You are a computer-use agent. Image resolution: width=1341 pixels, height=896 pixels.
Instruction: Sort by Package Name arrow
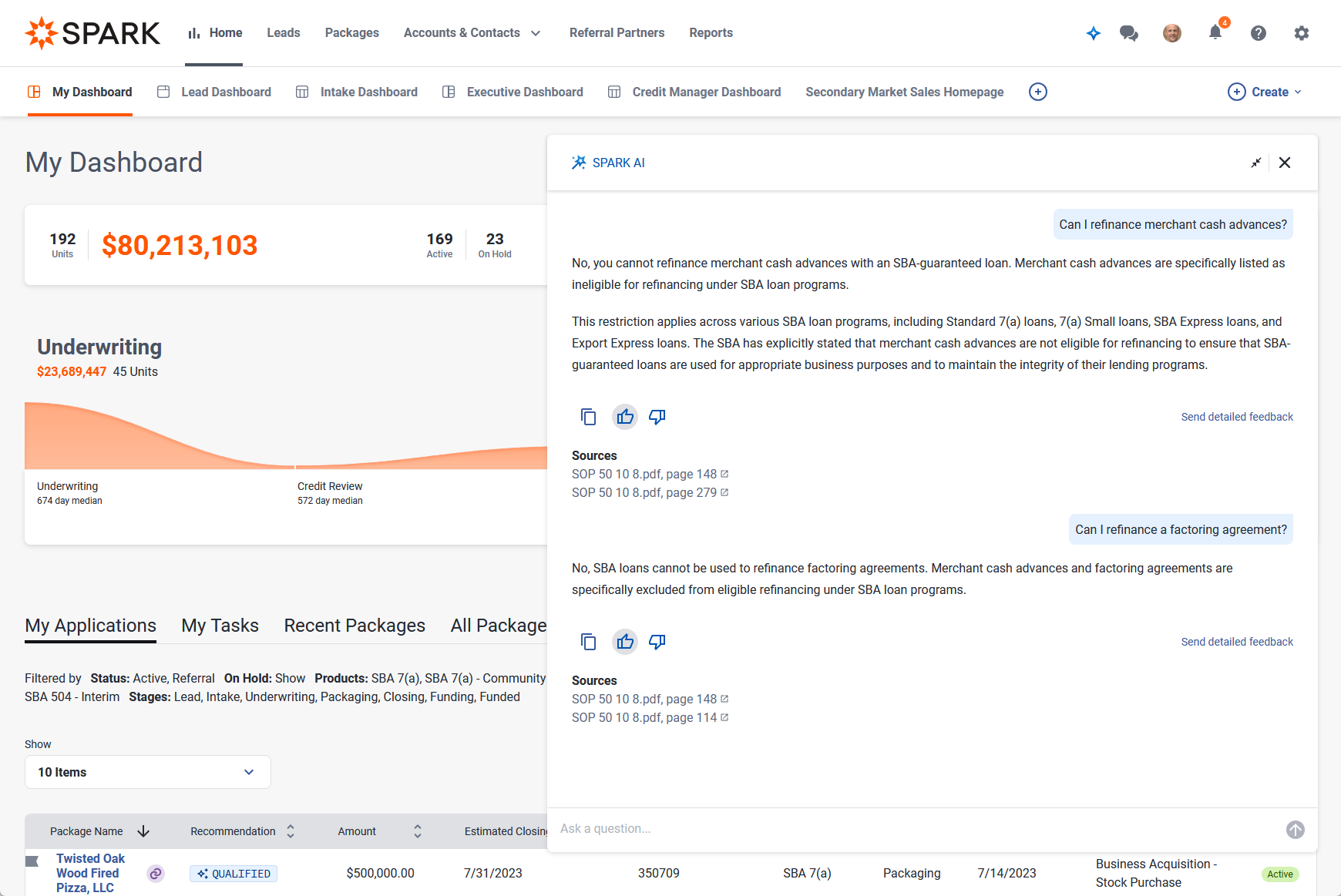(143, 831)
